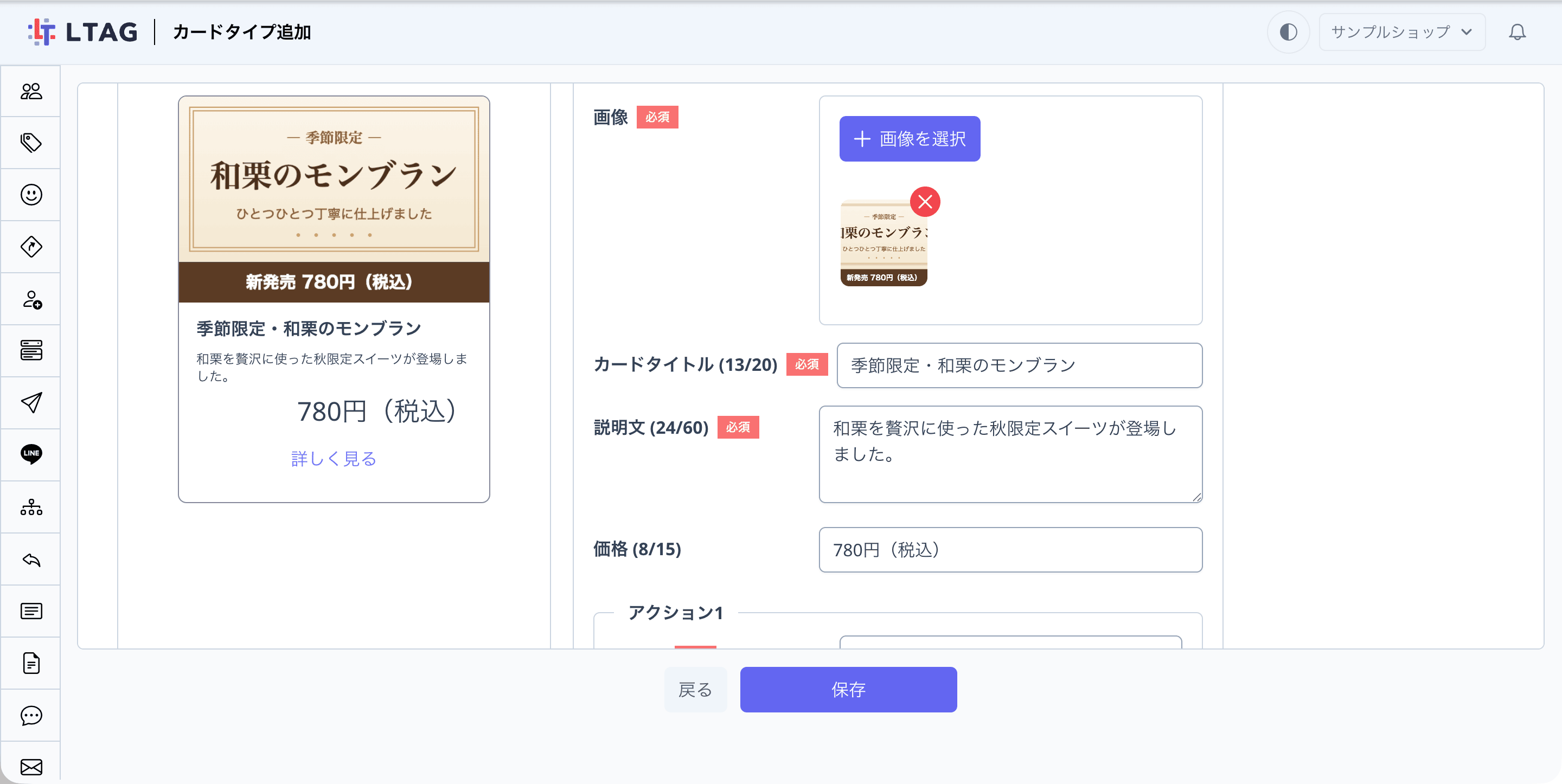The height and width of the screenshot is (784, 1562).
Task: Open the document page sidebar icon
Action: click(31, 663)
